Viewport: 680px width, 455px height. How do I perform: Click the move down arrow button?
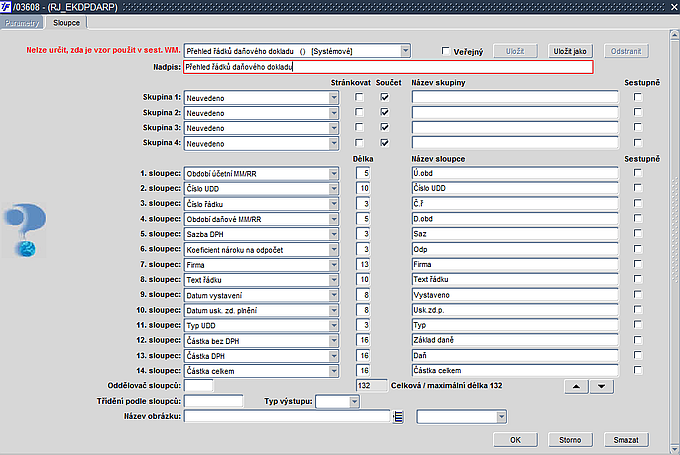598,386
